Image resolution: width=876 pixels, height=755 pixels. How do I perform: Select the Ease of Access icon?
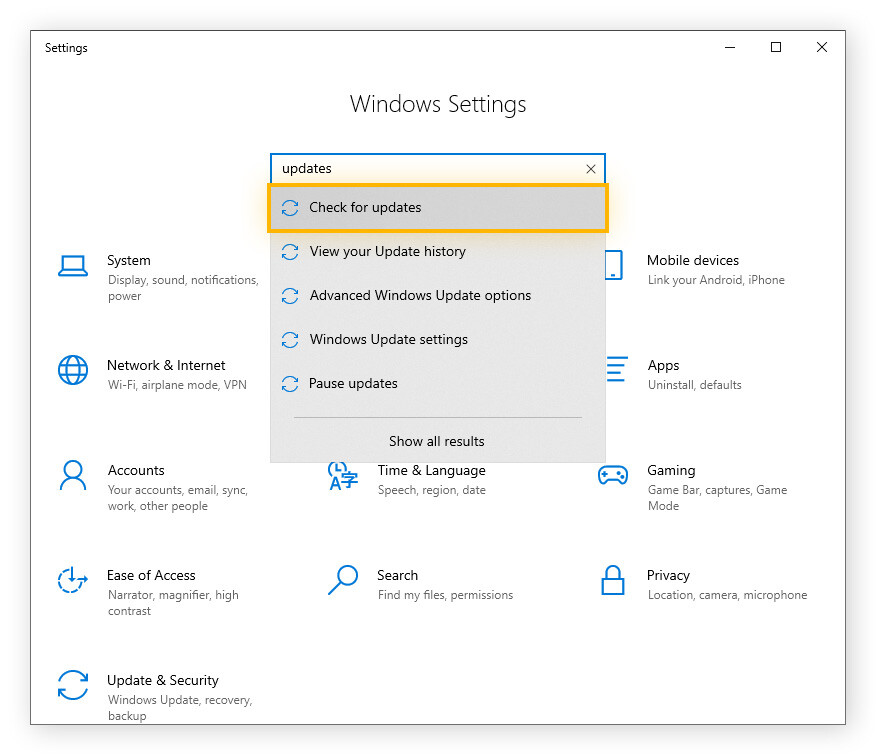click(72, 580)
